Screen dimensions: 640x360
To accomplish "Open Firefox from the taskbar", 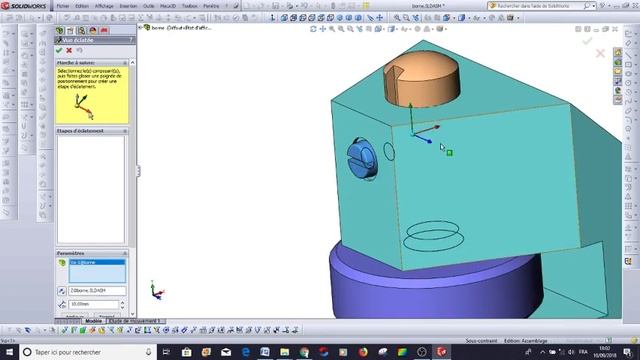I will pos(363,352).
